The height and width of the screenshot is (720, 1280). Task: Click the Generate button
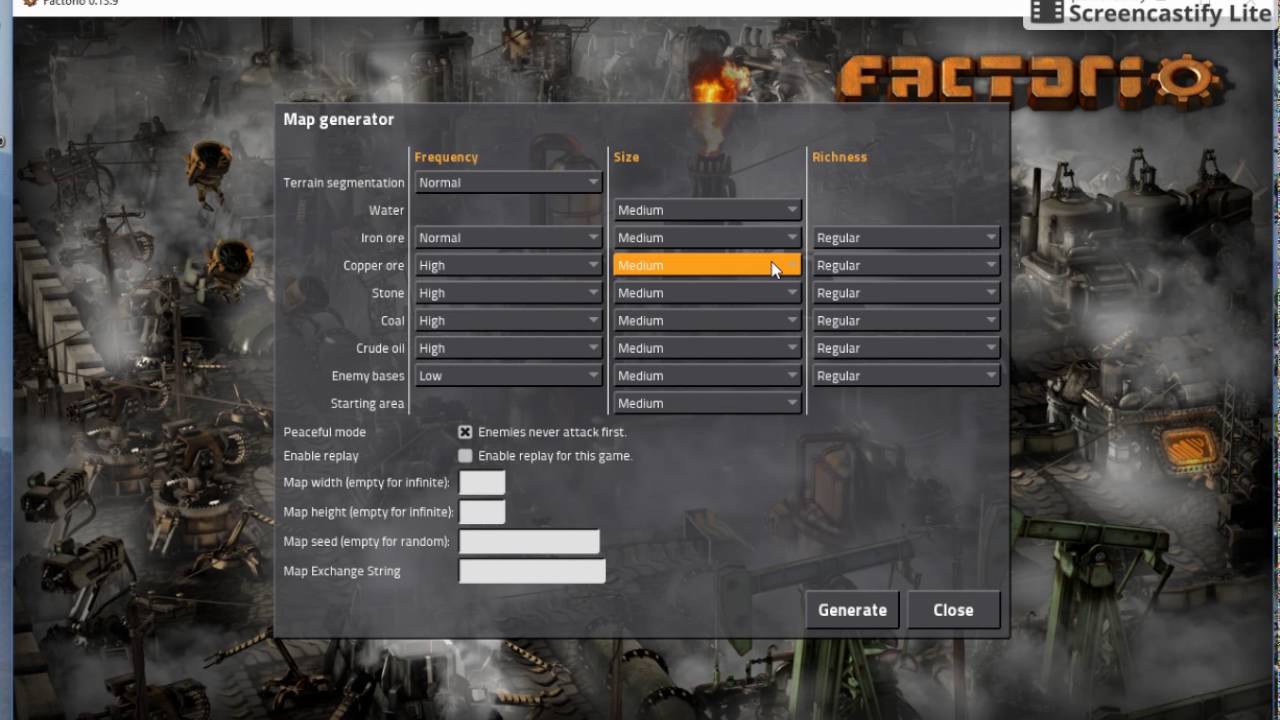pyautogui.click(x=852, y=610)
